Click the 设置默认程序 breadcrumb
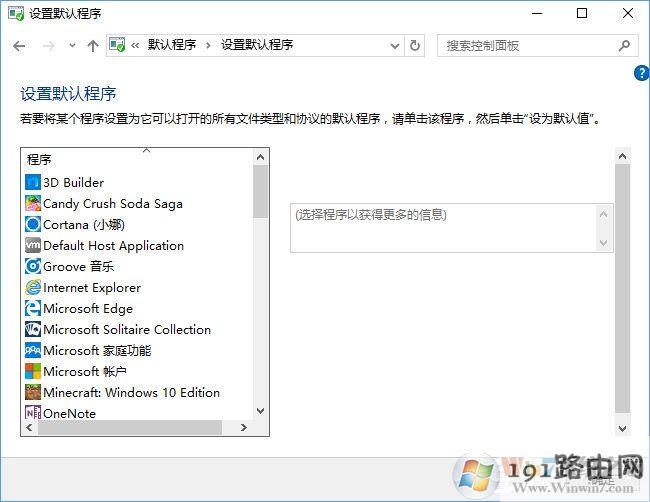 (257, 45)
